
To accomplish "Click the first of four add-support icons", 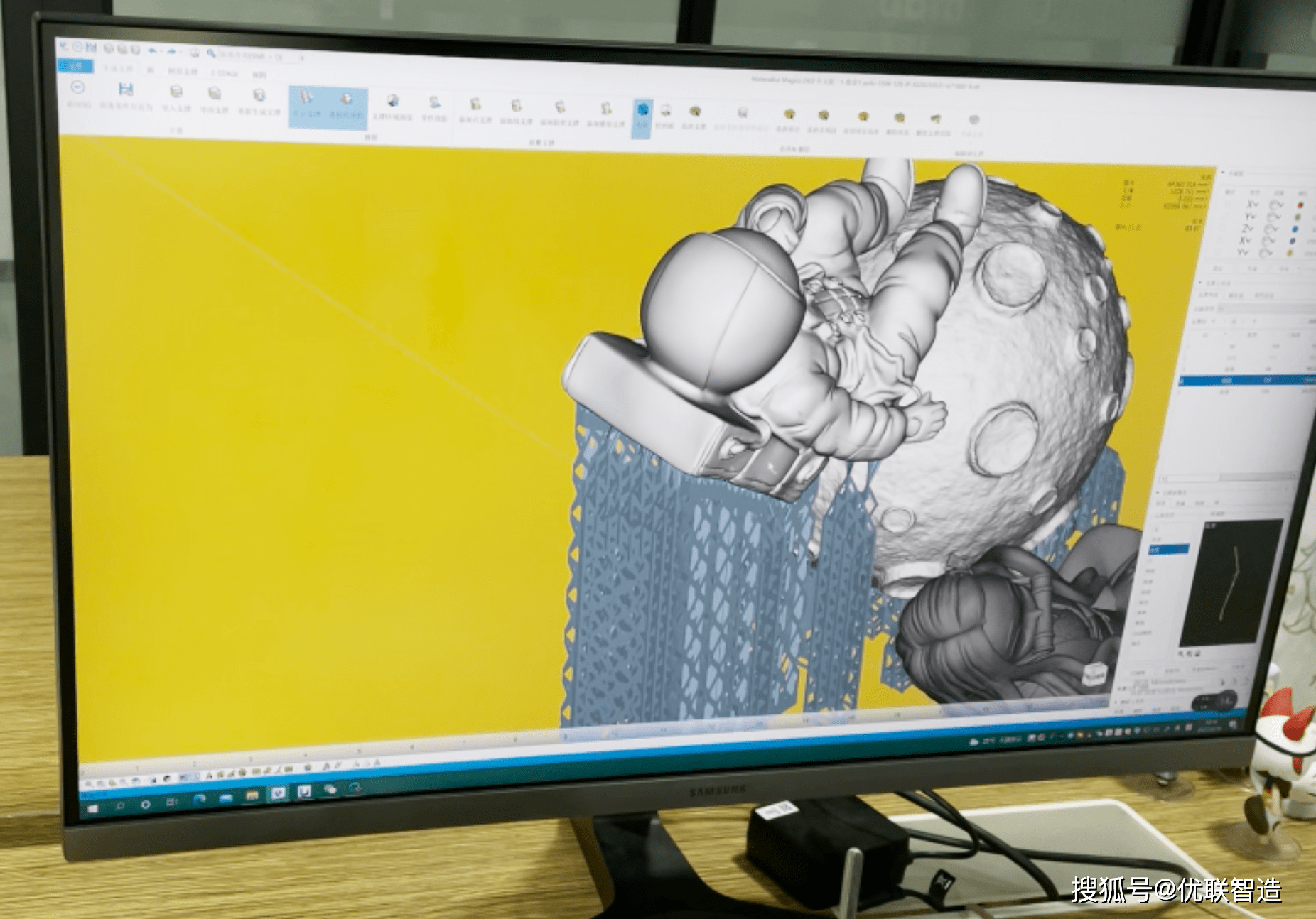I will pos(475,104).
